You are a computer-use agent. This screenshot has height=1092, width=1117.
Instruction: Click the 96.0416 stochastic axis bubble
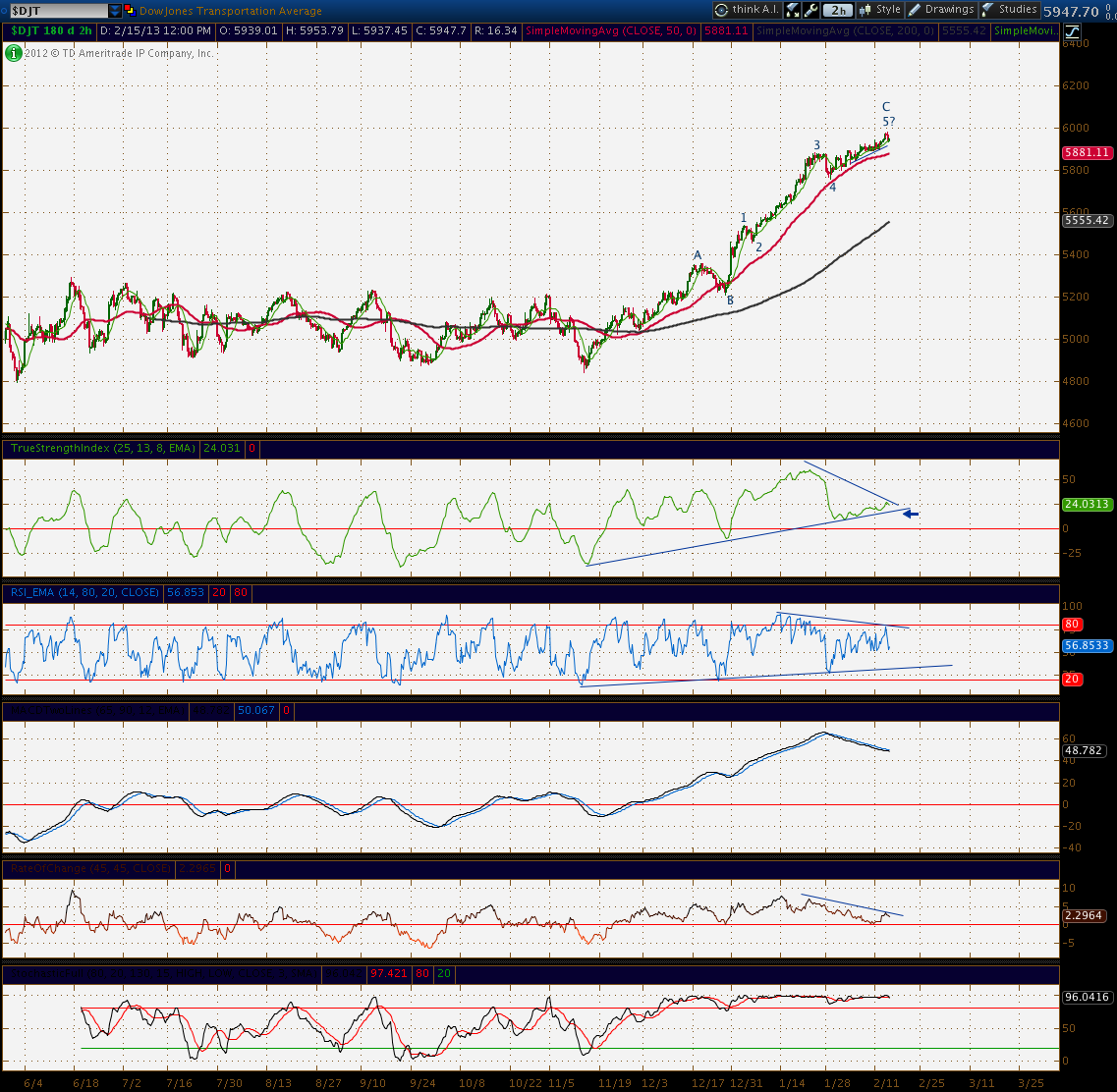pyautogui.click(x=1087, y=998)
